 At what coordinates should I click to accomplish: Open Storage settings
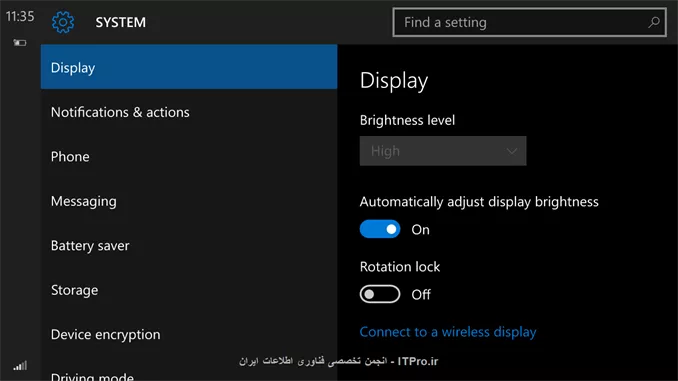coord(189,290)
